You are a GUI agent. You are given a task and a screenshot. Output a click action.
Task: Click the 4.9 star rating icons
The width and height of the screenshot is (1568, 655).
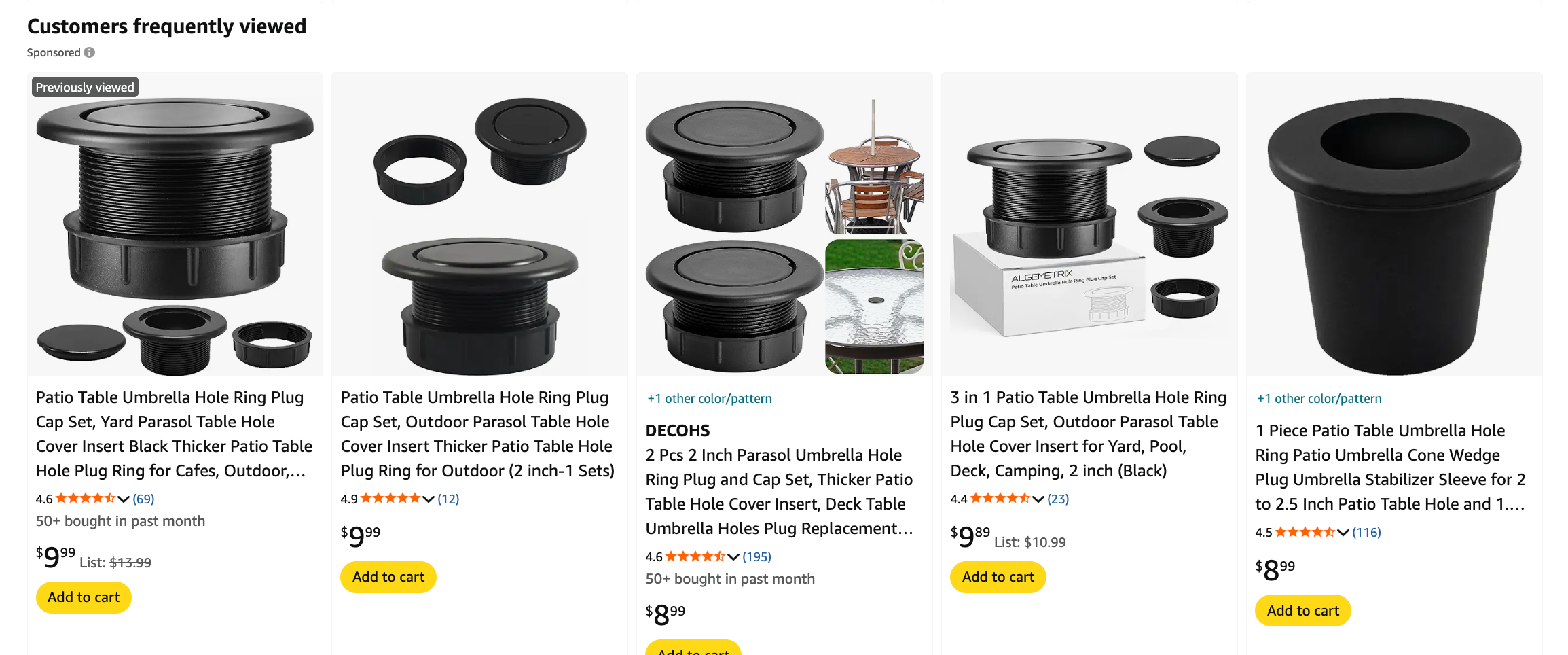(390, 499)
